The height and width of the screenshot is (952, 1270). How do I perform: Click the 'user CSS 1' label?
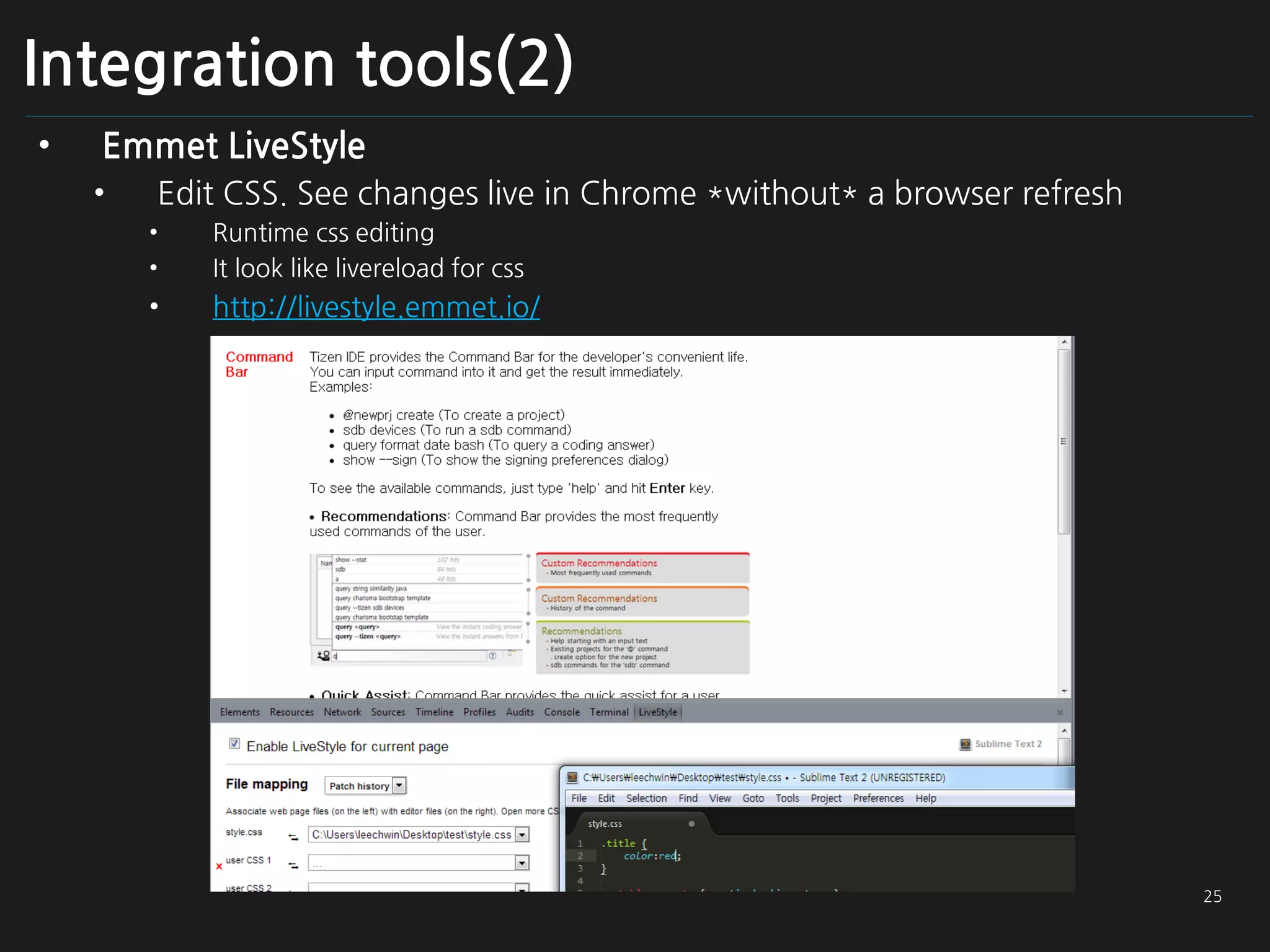point(248,860)
